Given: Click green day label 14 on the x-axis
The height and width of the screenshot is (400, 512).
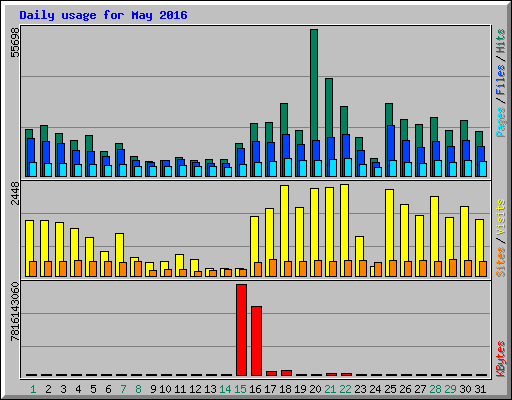Looking at the screenshot, I should pyautogui.click(x=225, y=389).
